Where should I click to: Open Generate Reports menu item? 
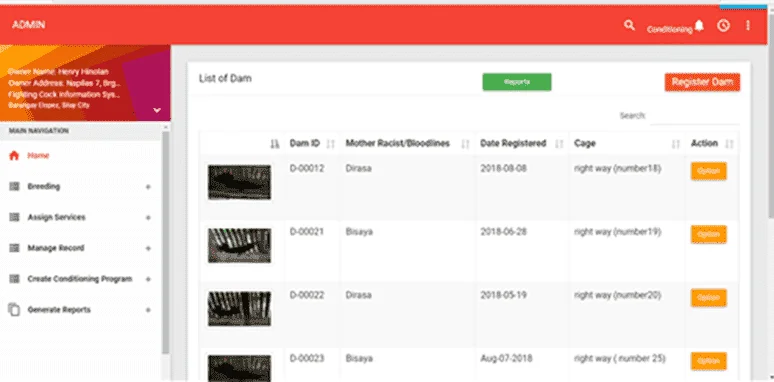(x=59, y=310)
